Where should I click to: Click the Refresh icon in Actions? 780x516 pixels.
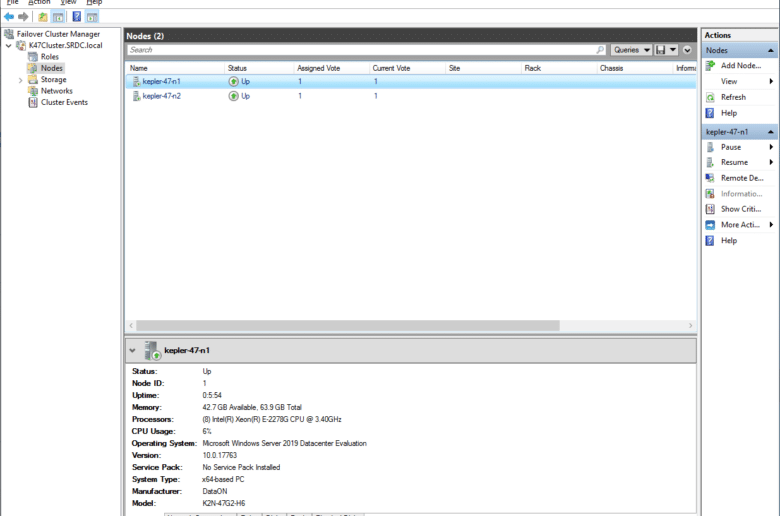tap(710, 98)
